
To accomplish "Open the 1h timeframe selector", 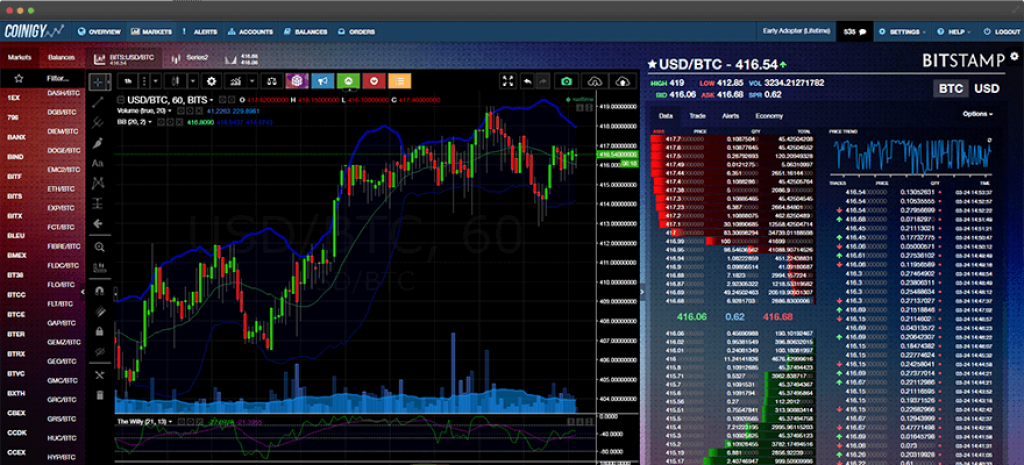I will click(128, 81).
